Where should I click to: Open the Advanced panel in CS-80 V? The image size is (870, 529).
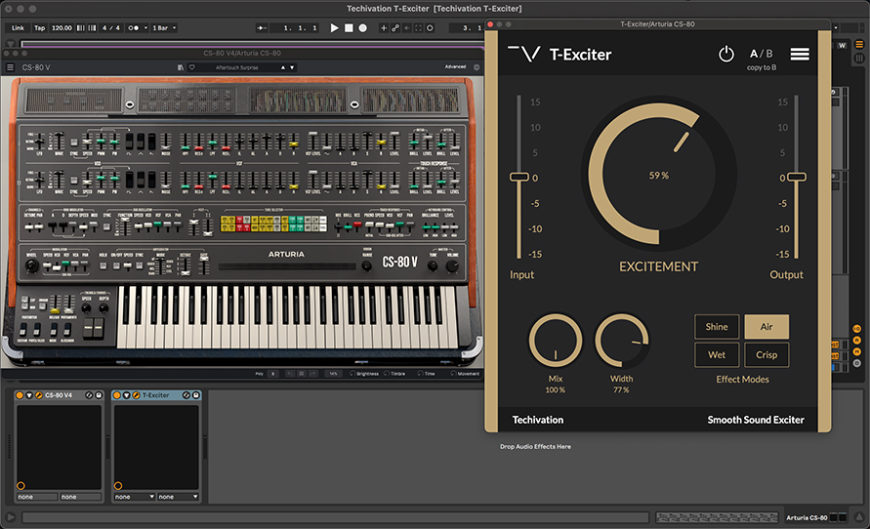point(455,67)
